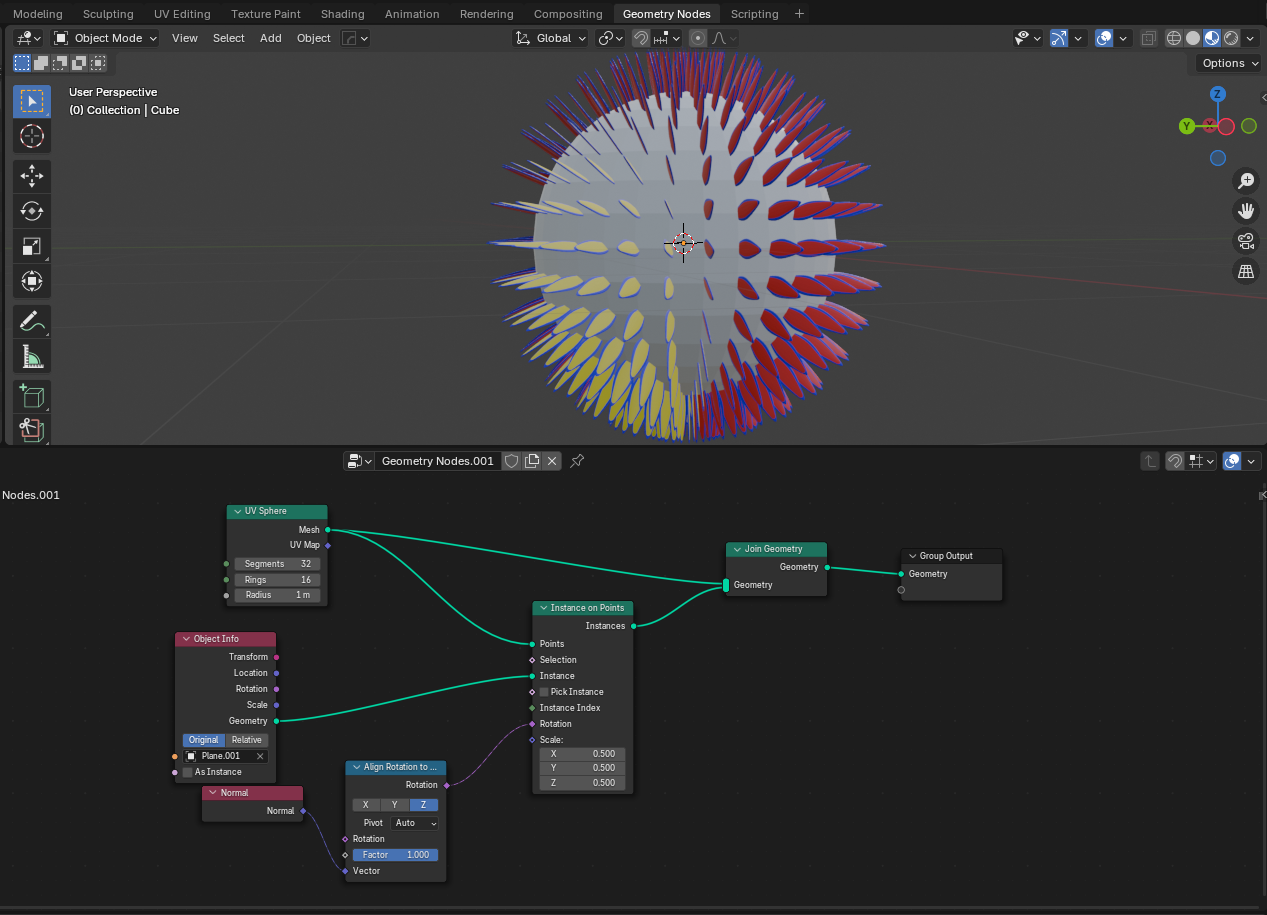The width and height of the screenshot is (1267, 915).
Task: Switch to the Shading workspace tab
Action: [x=343, y=14]
